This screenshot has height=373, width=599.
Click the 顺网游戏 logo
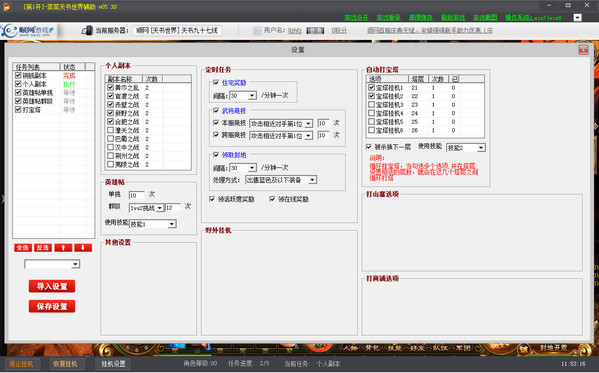click(x=28, y=31)
